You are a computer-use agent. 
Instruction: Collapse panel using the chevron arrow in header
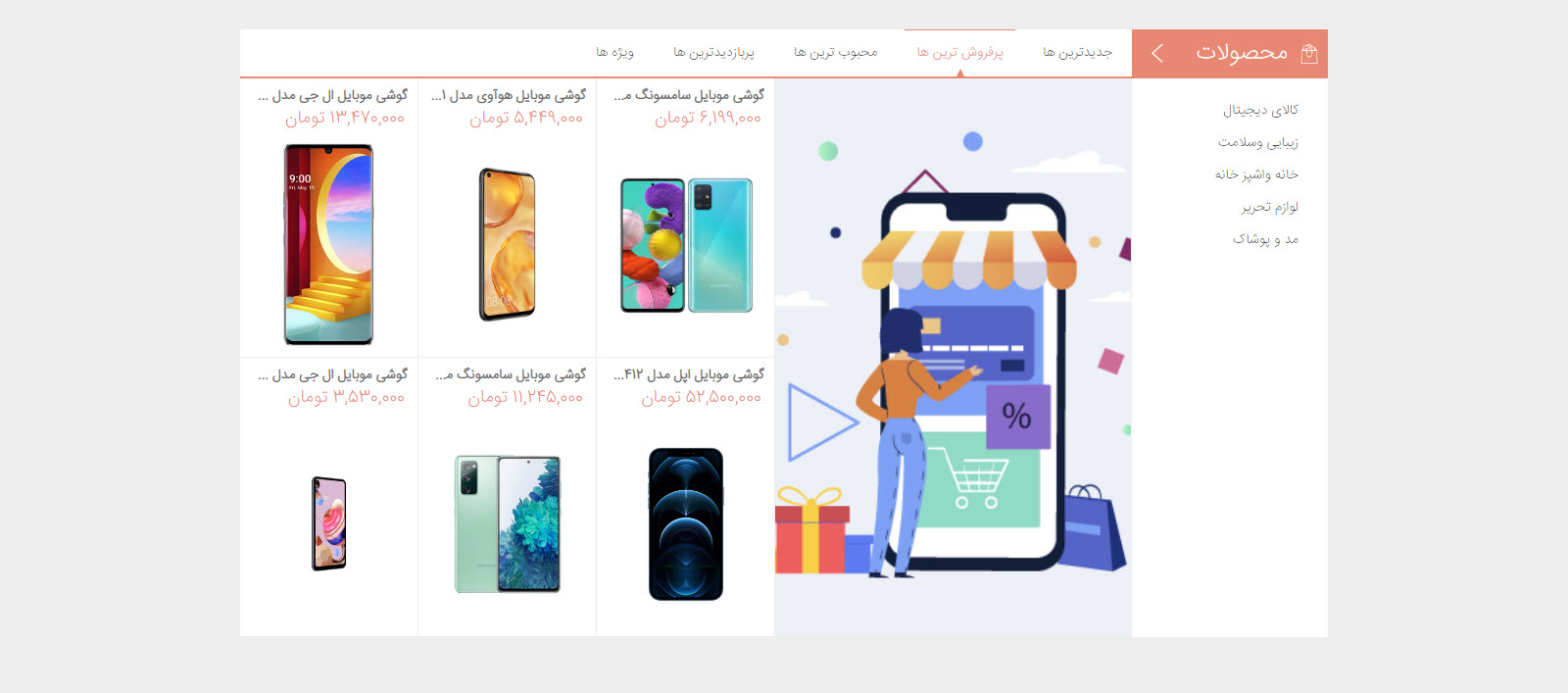tap(1157, 53)
